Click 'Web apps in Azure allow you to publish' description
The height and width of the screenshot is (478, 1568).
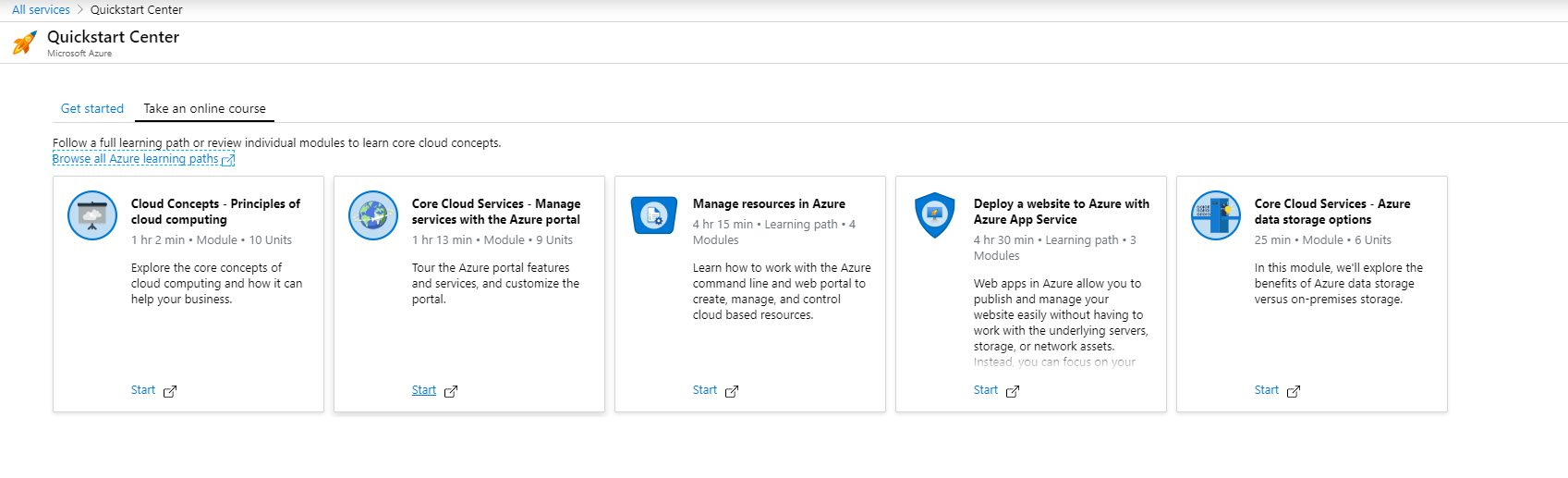click(x=1061, y=323)
